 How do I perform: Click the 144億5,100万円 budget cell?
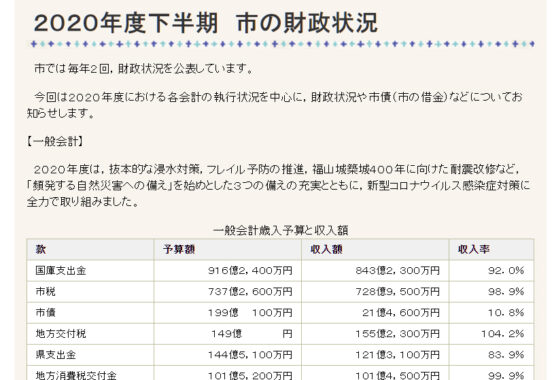click(228, 355)
